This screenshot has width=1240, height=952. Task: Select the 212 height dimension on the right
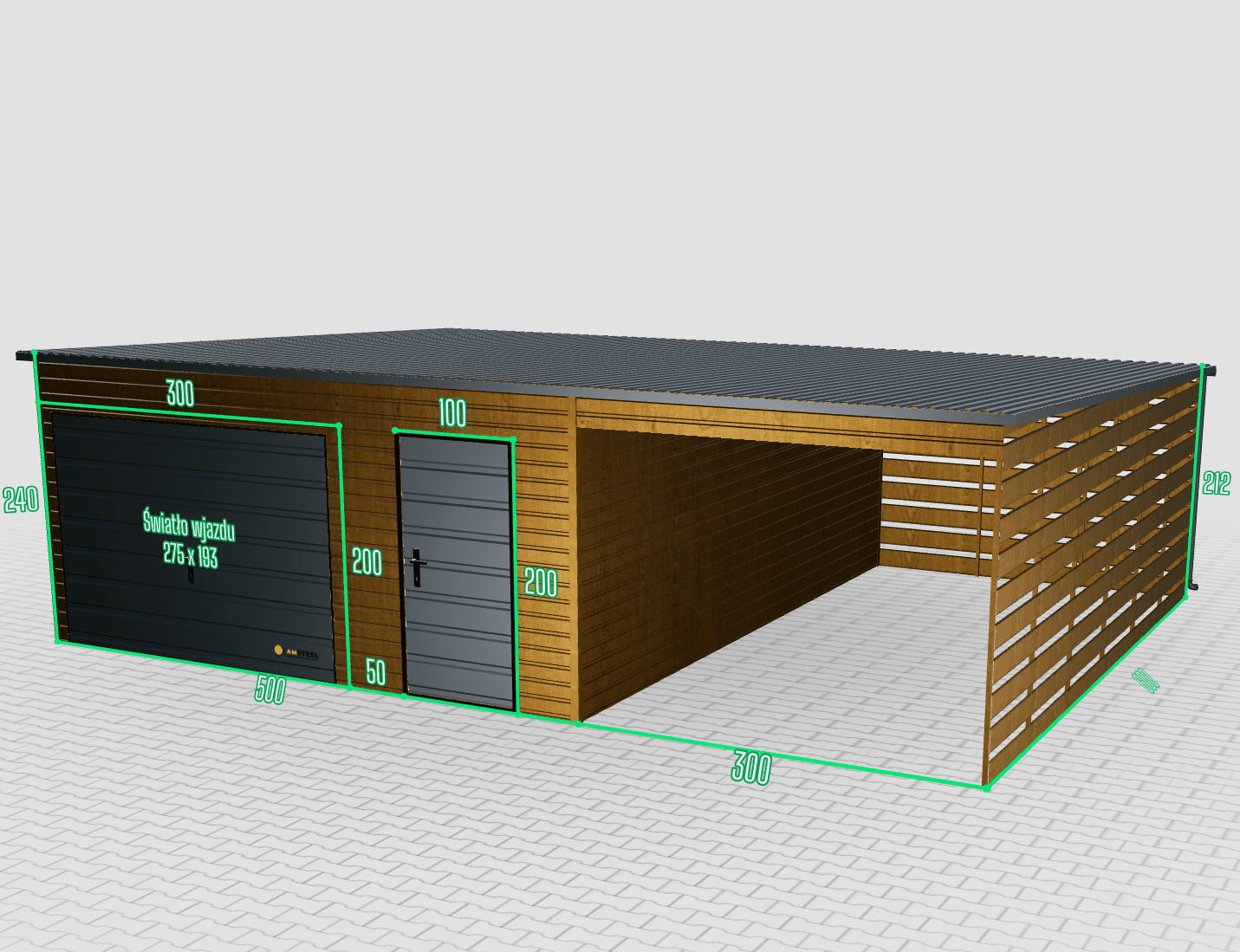[x=1217, y=483]
